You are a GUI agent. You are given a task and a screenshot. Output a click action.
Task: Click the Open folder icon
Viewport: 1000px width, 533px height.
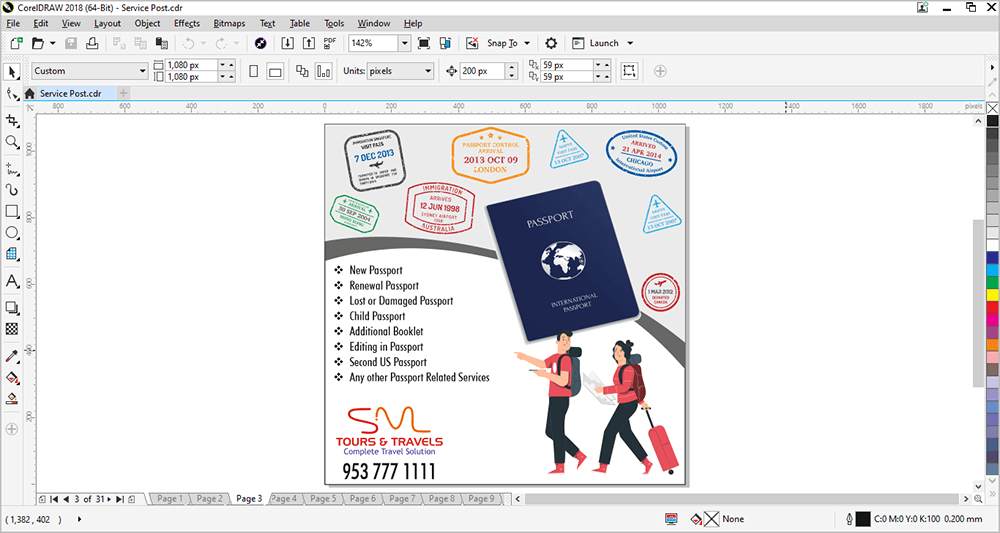pos(38,43)
